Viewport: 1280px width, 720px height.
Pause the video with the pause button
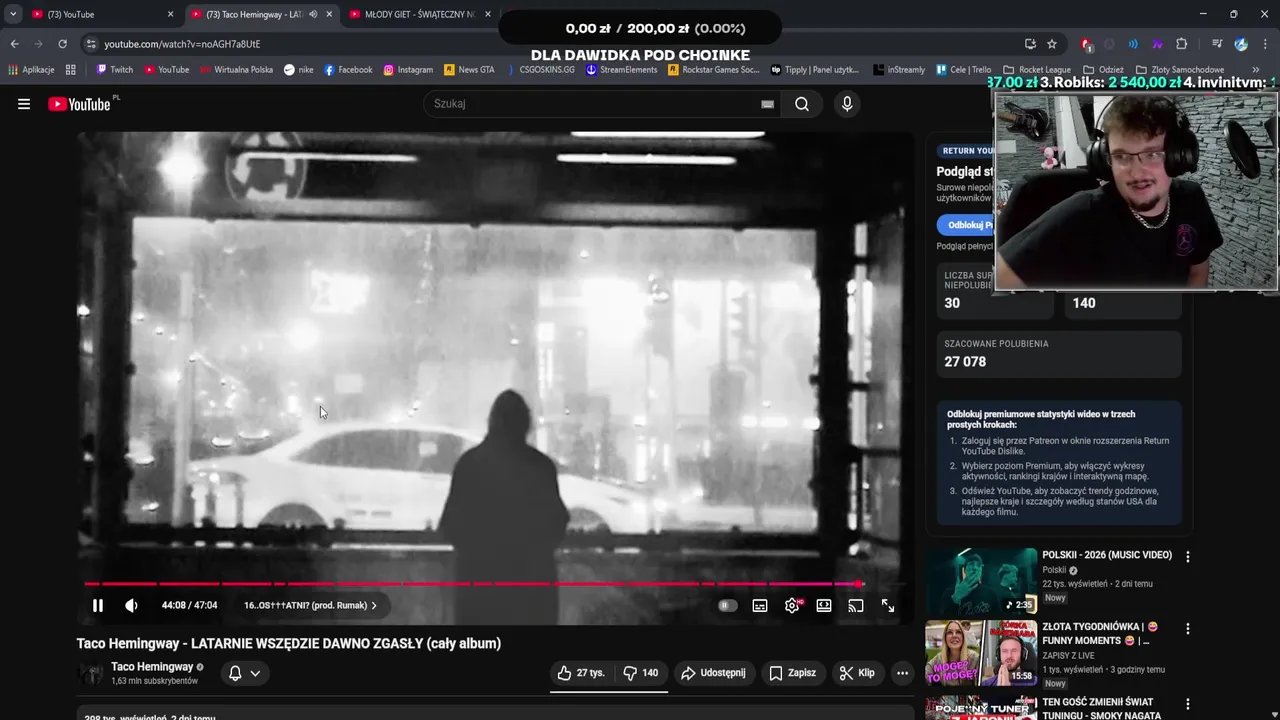(98, 605)
